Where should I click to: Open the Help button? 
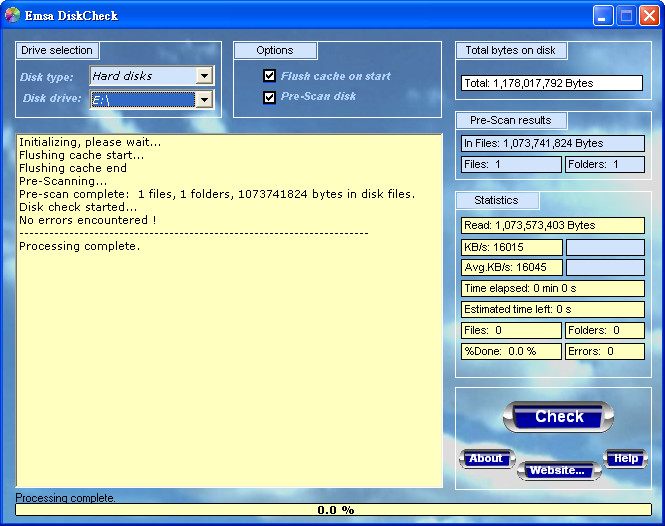[626, 459]
